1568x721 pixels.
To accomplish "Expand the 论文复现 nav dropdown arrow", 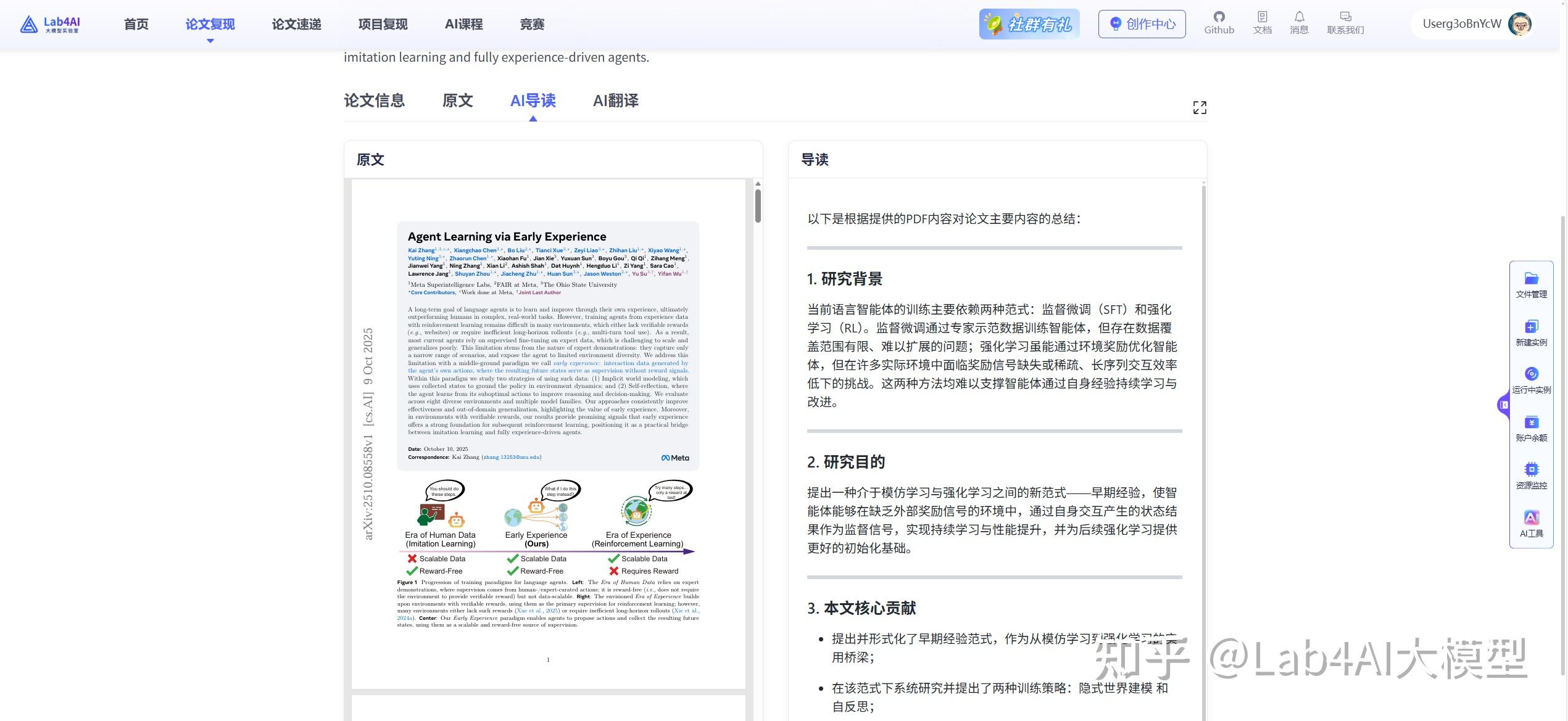I will point(210,41).
